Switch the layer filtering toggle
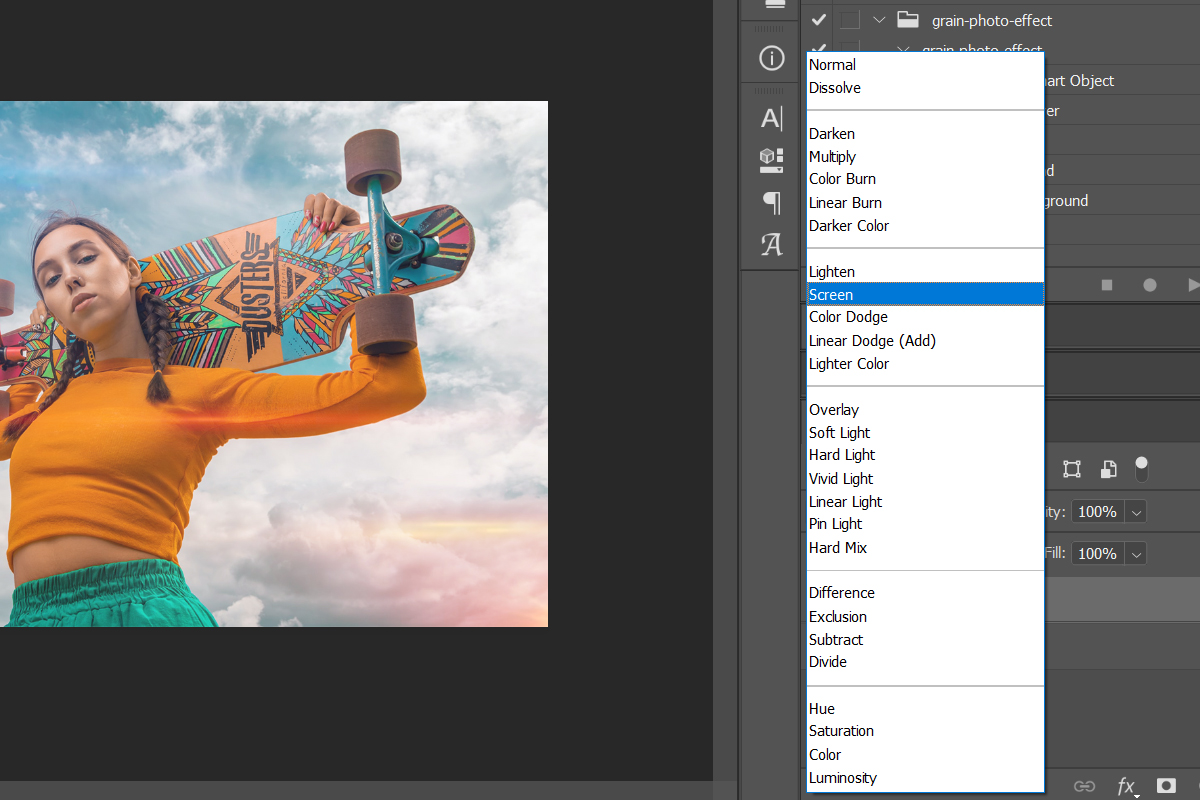This screenshot has width=1200, height=800. [x=1142, y=469]
